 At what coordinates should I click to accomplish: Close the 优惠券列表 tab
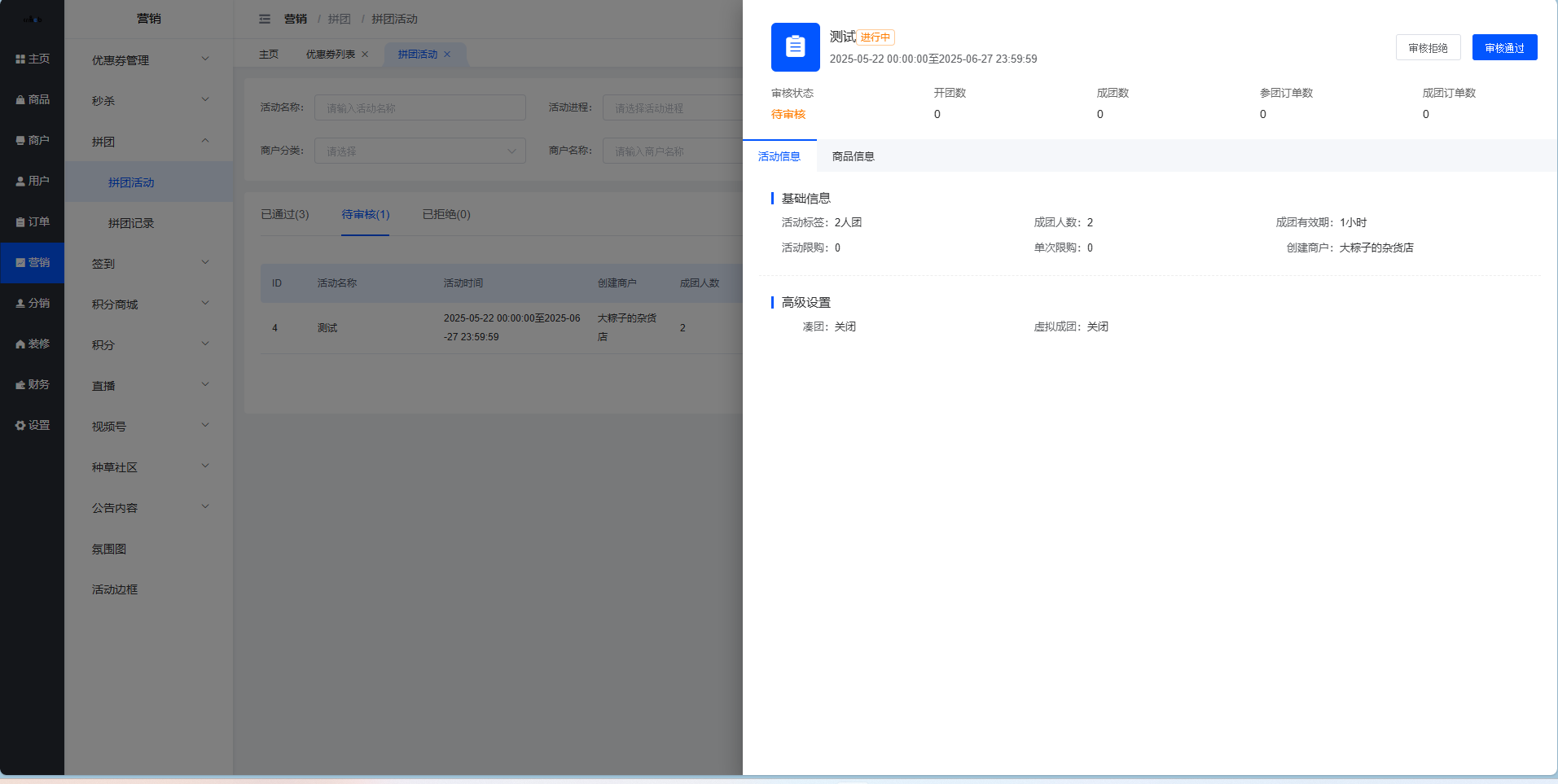(x=365, y=55)
